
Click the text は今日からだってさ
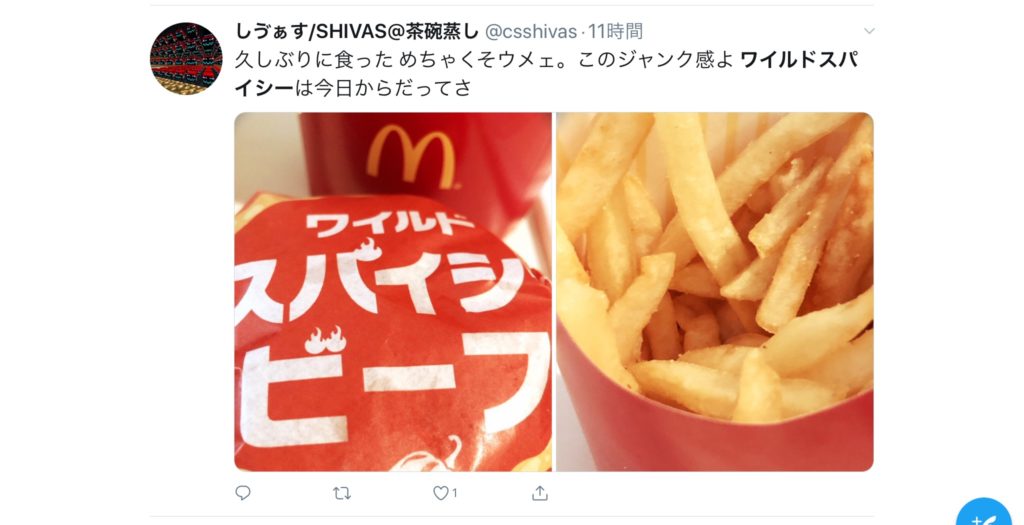[x=383, y=88]
